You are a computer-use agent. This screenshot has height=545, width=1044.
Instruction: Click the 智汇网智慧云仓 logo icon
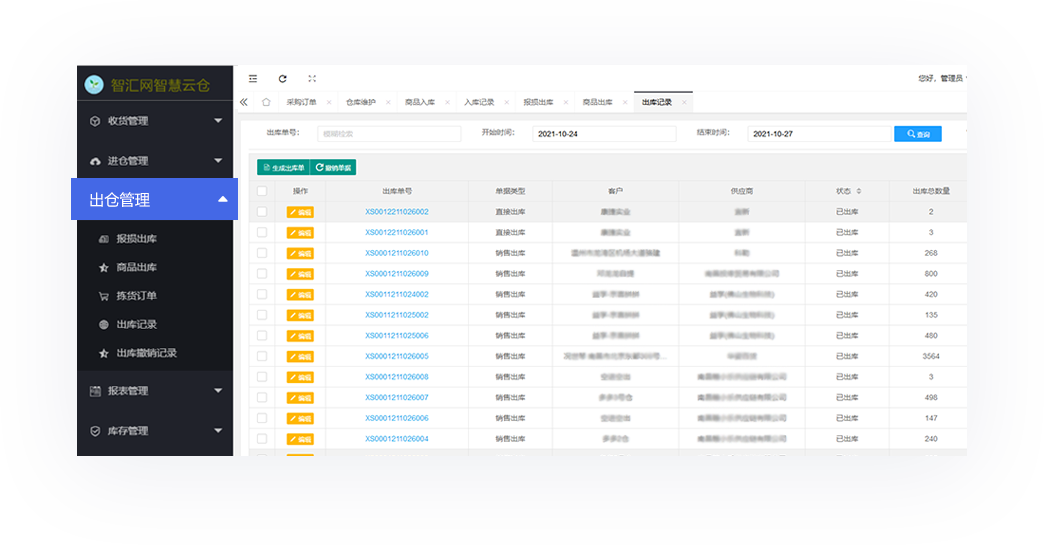click(x=94, y=84)
